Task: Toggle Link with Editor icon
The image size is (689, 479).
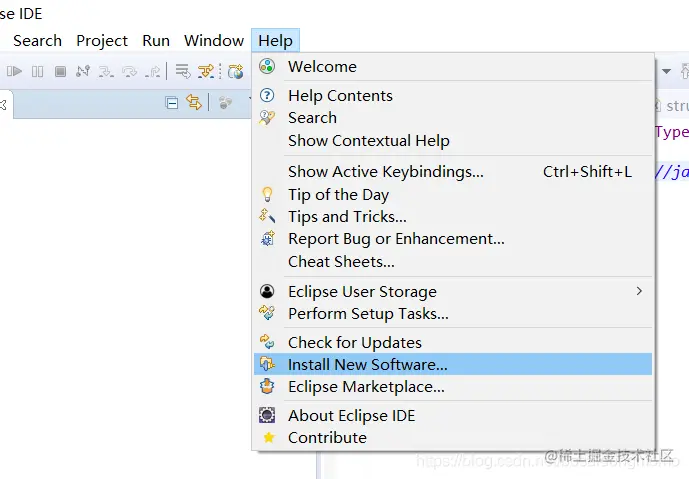Action: point(194,102)
